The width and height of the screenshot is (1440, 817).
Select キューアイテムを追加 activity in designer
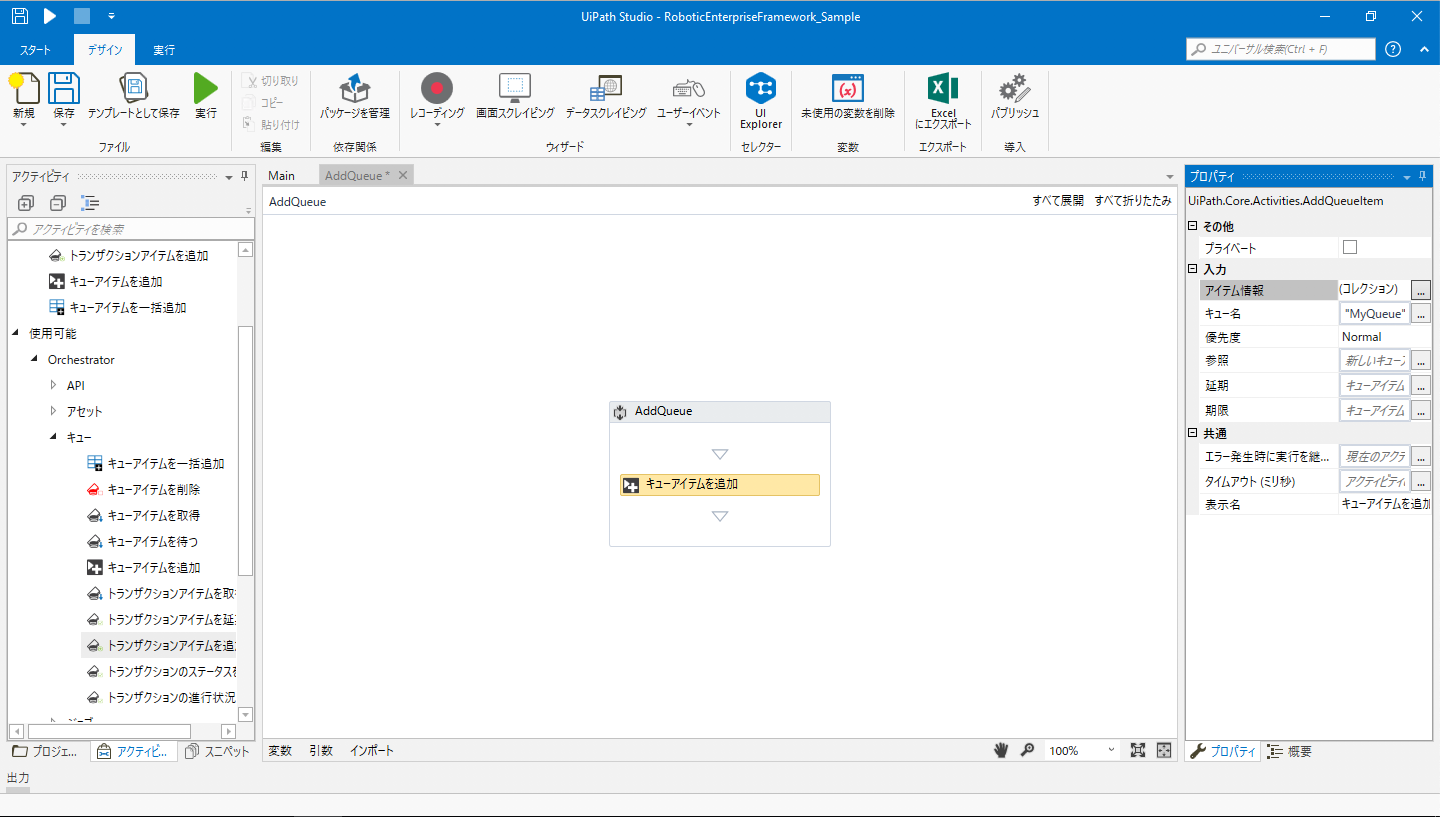[x=720, y=484]
